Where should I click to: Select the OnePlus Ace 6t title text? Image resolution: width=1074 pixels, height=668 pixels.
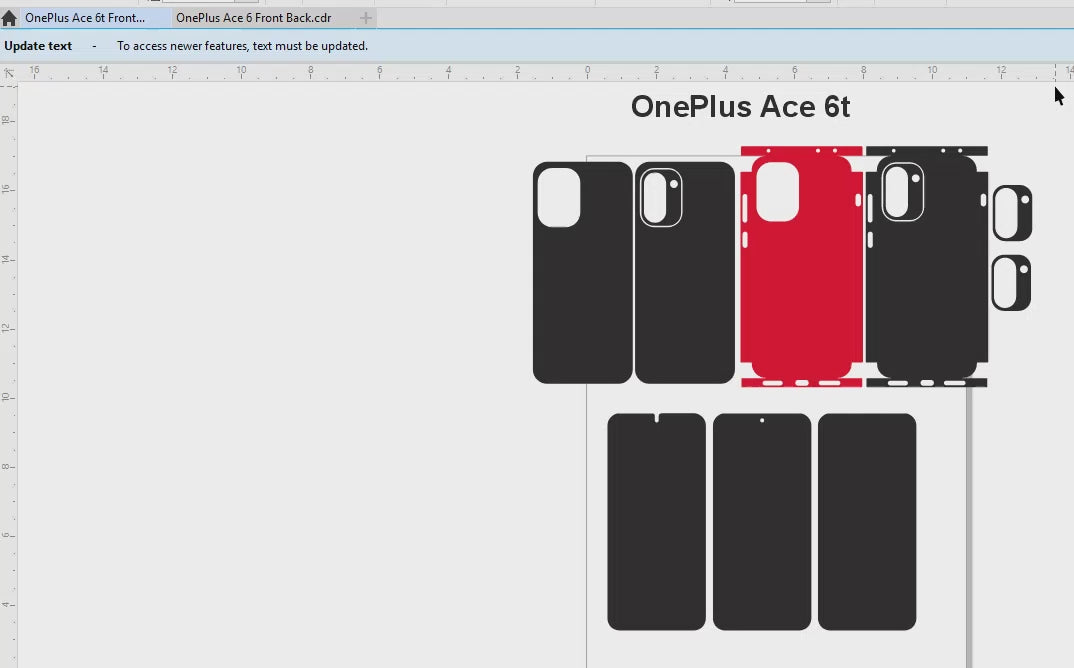[x=740, y=107]
